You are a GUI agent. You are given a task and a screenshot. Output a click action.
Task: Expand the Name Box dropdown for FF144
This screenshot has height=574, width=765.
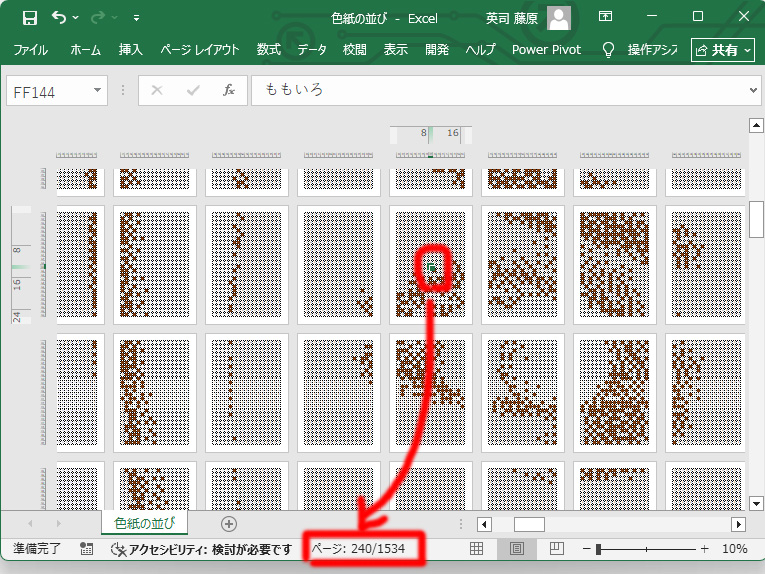(x=98, y=90)
